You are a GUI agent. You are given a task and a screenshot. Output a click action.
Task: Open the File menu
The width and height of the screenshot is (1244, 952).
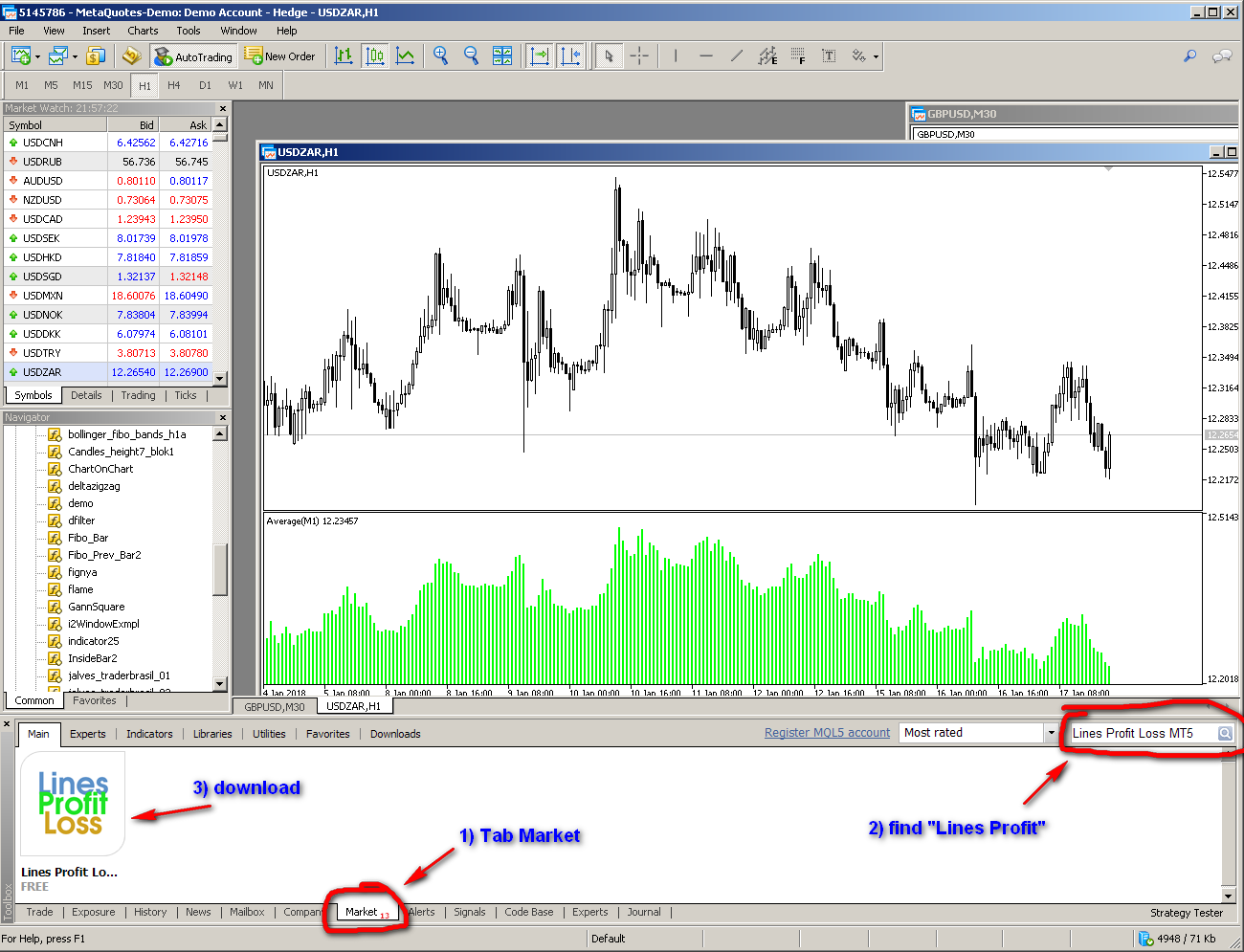coord(16,31)
